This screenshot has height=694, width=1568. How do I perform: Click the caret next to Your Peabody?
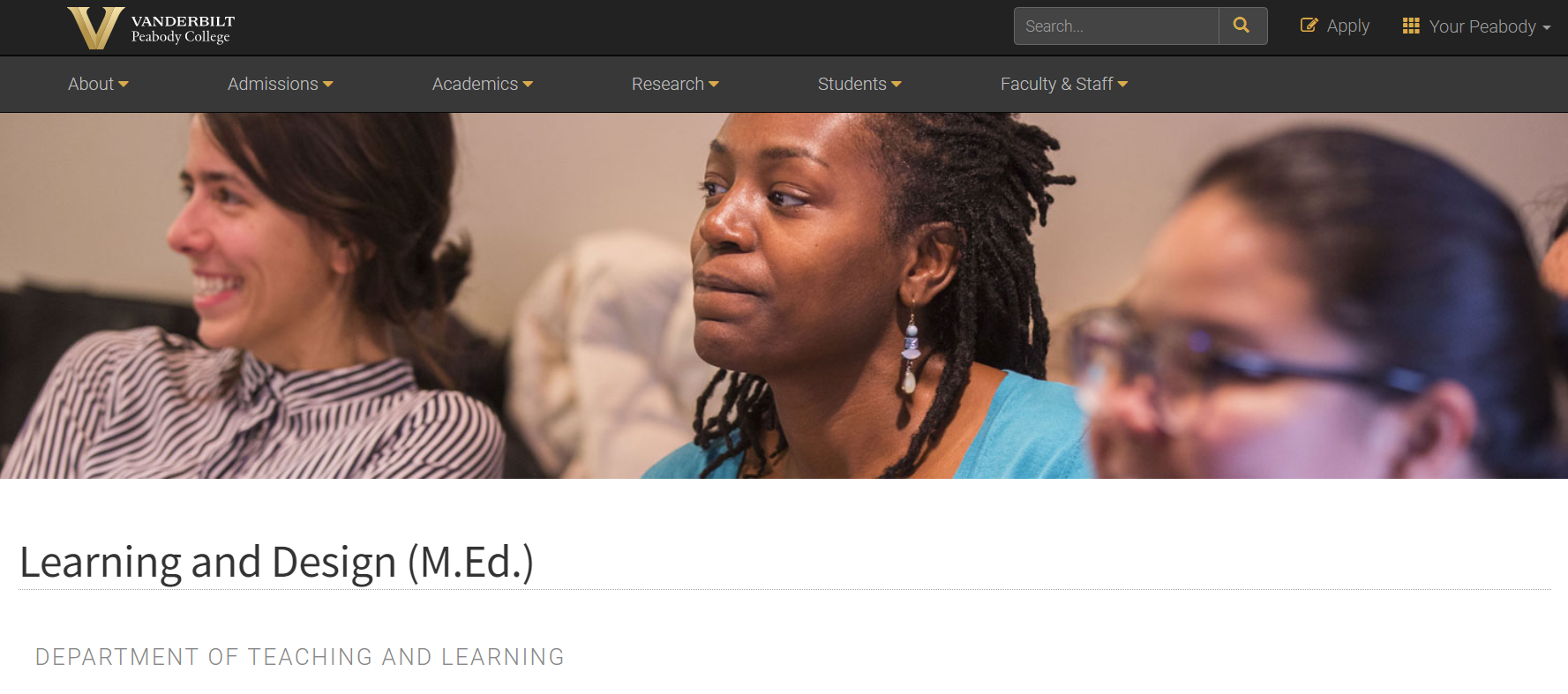[x=1546, y=28]
